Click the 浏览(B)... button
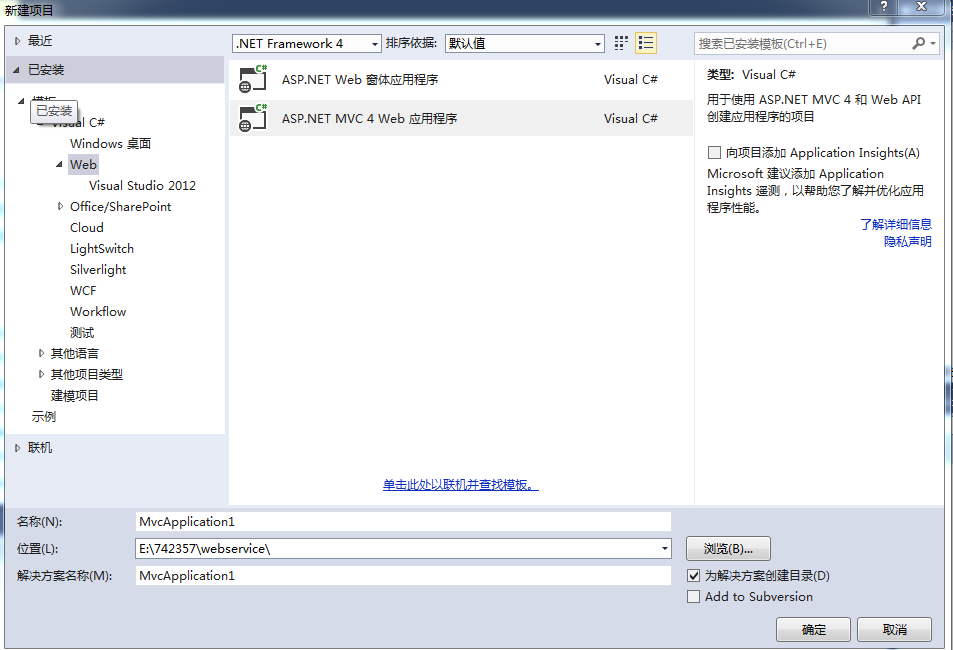 click(728, 548)
